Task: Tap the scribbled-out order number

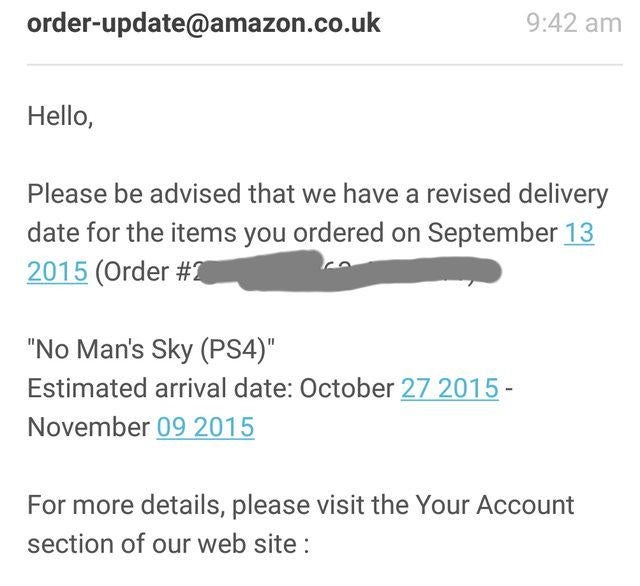Action: [x=351, y=270]
